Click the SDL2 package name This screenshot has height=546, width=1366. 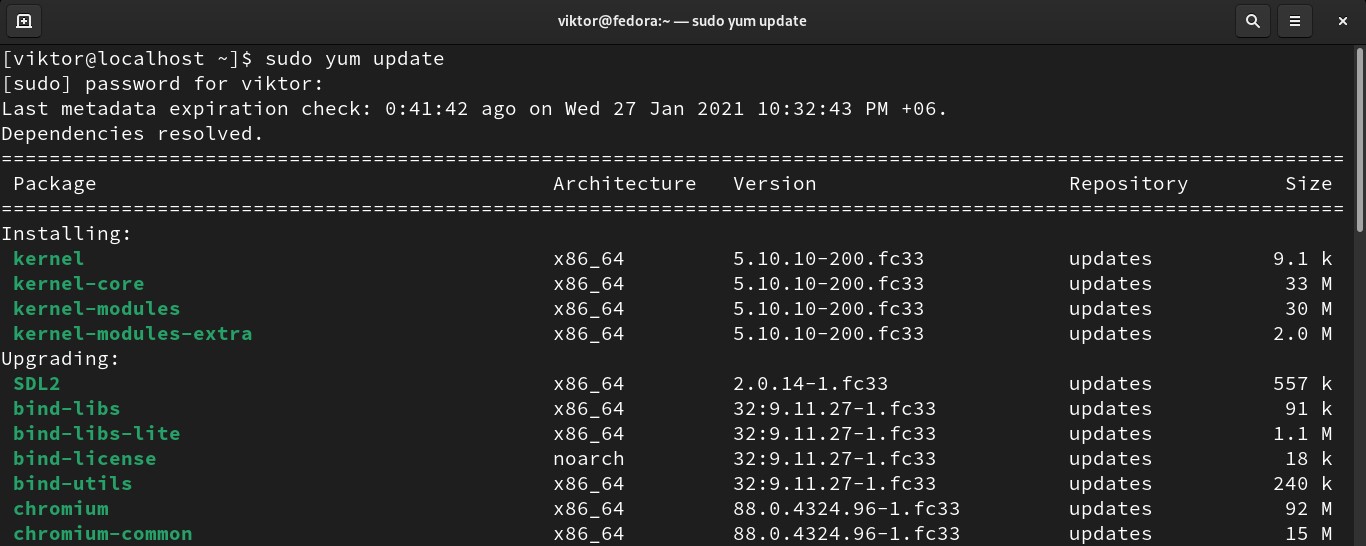37,384
